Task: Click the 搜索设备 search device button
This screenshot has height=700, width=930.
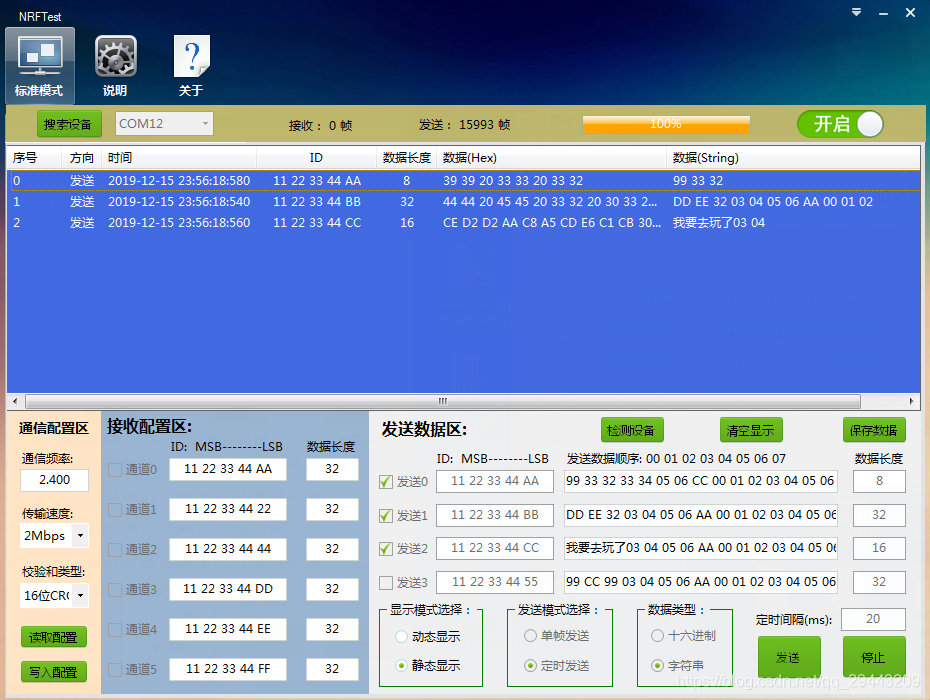Action: coord(68,124)
